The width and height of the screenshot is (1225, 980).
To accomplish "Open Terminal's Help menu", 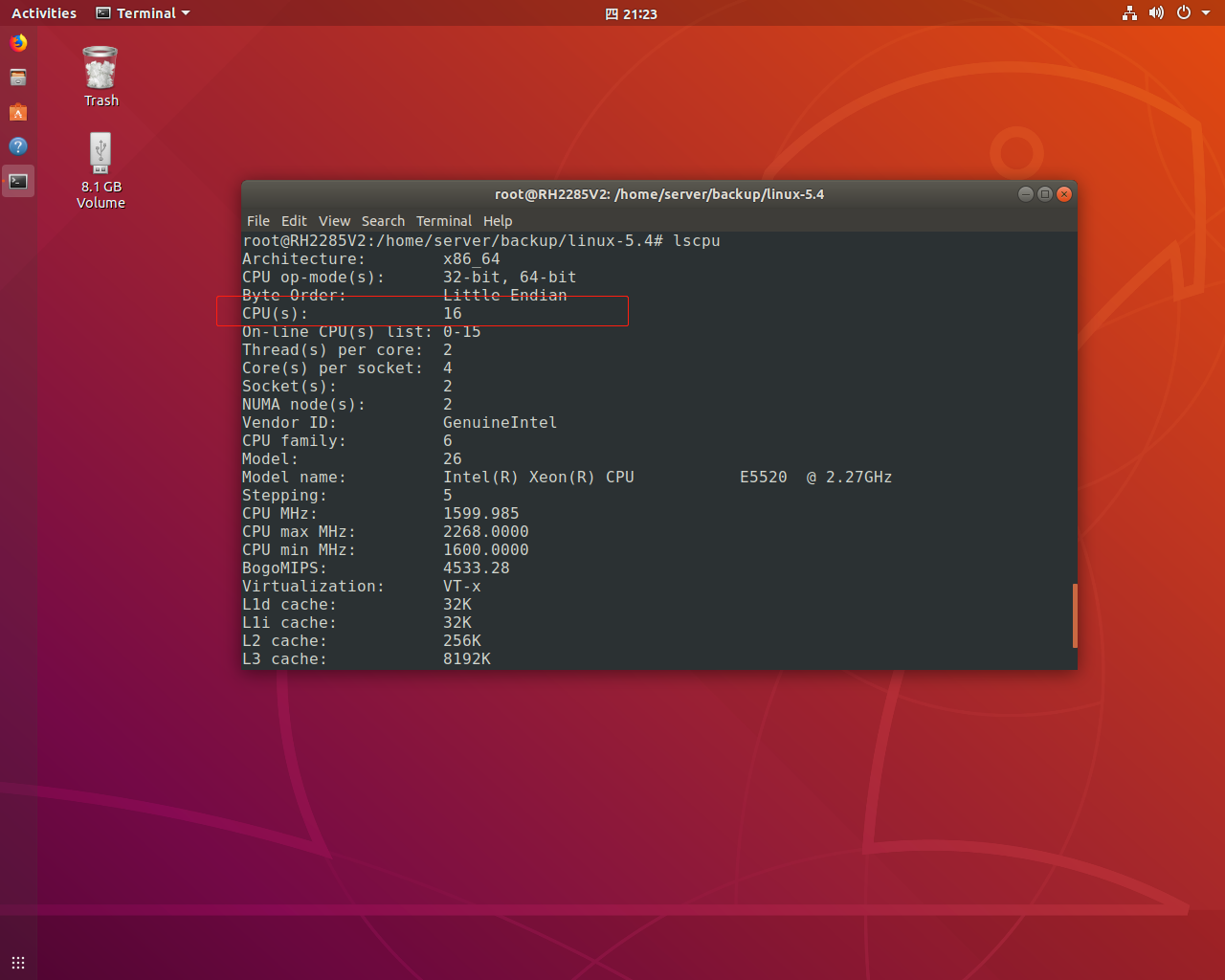I will 498,221.
